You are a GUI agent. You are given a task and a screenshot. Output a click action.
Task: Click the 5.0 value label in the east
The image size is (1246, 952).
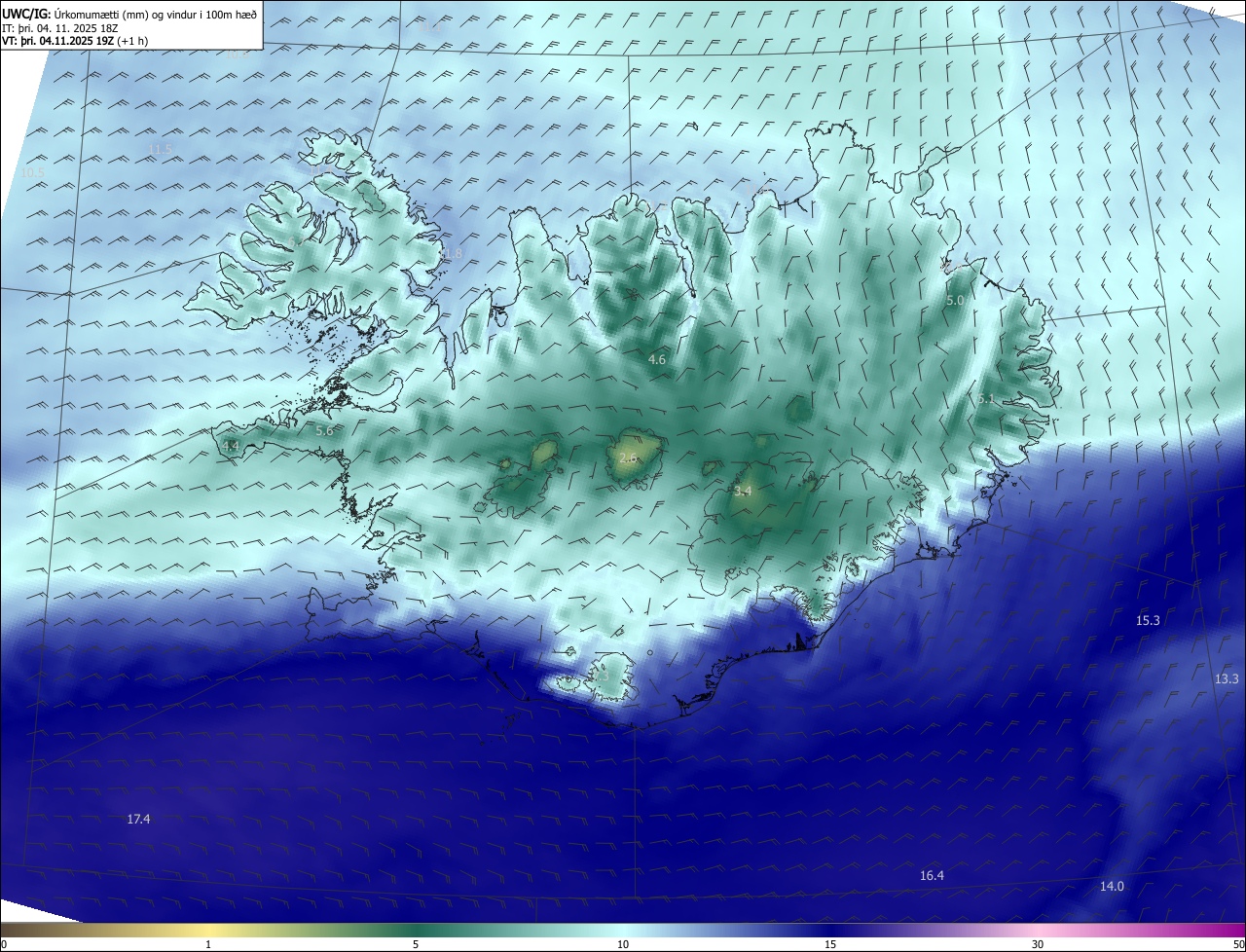click(954, 301)
